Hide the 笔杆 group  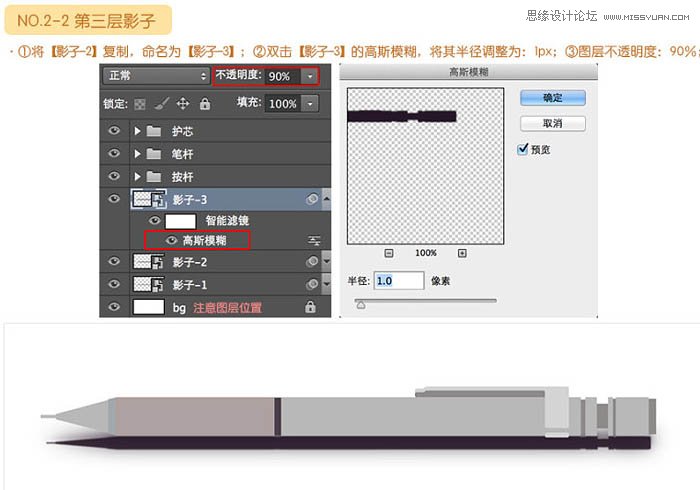(x=114, y=153)
